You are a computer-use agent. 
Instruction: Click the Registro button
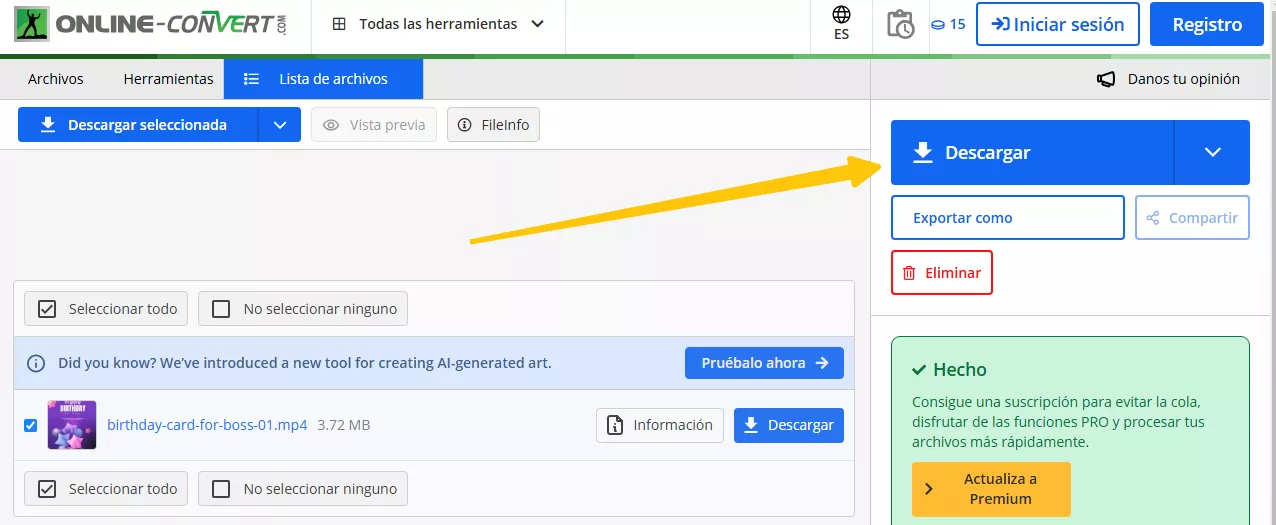tap(1207, 24)
